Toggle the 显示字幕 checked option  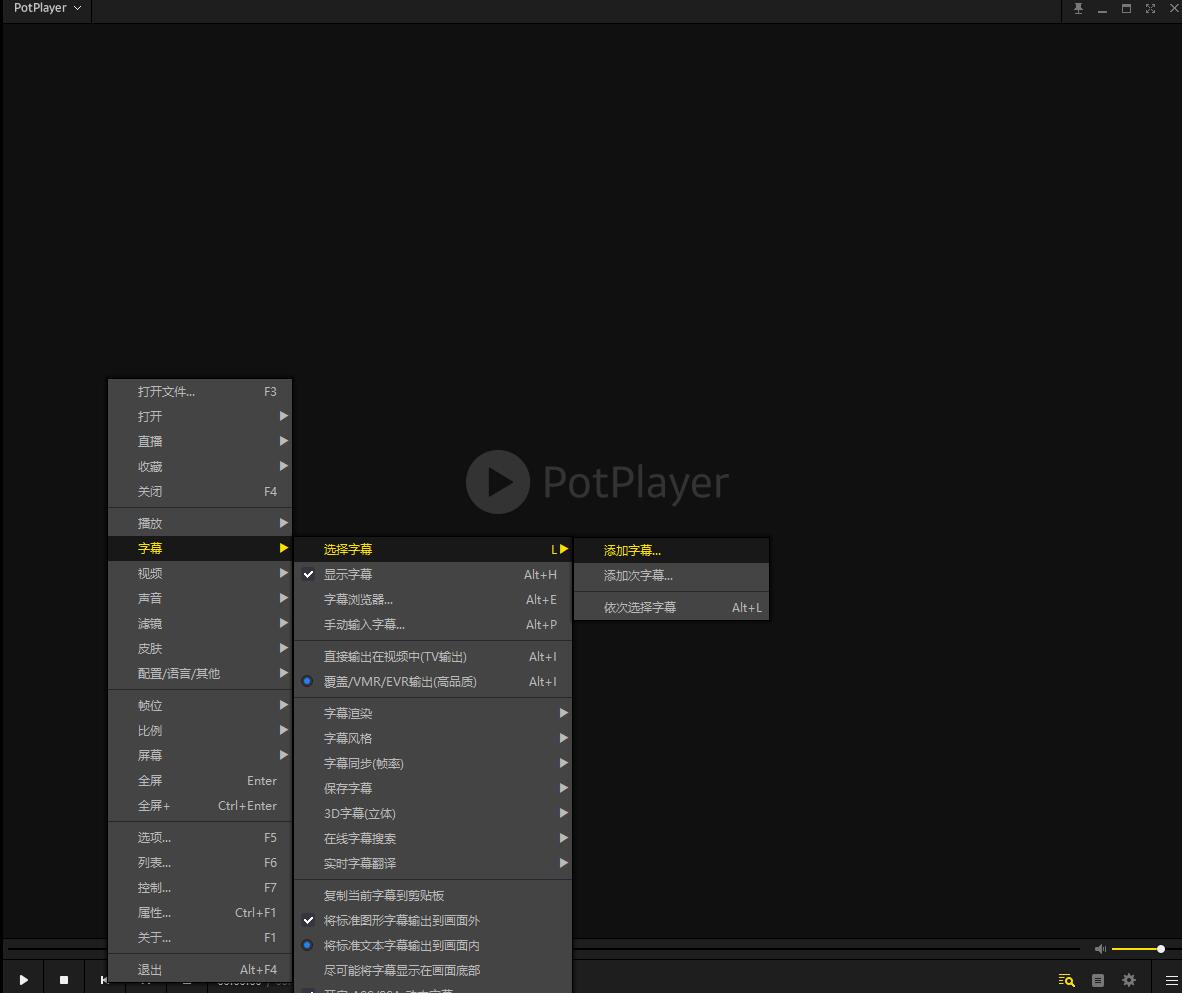(433, 575)
